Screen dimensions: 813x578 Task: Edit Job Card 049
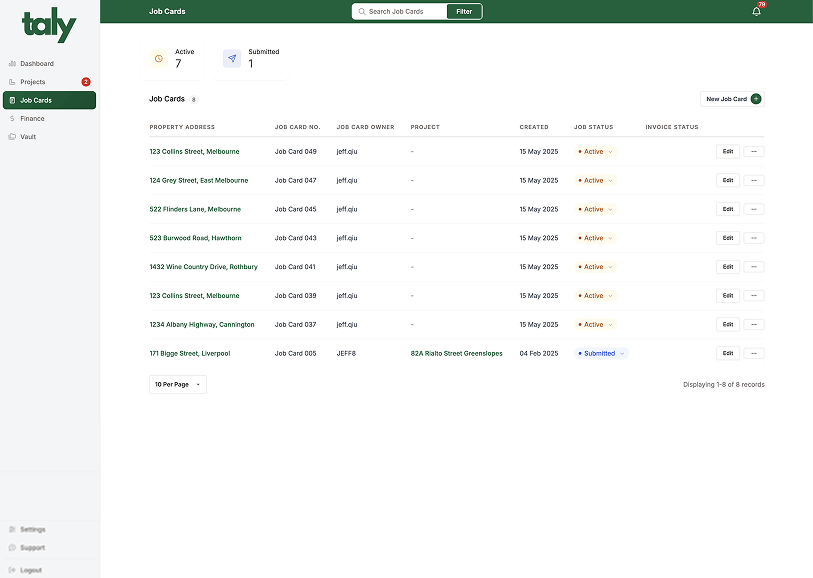(x=727, y=151)
